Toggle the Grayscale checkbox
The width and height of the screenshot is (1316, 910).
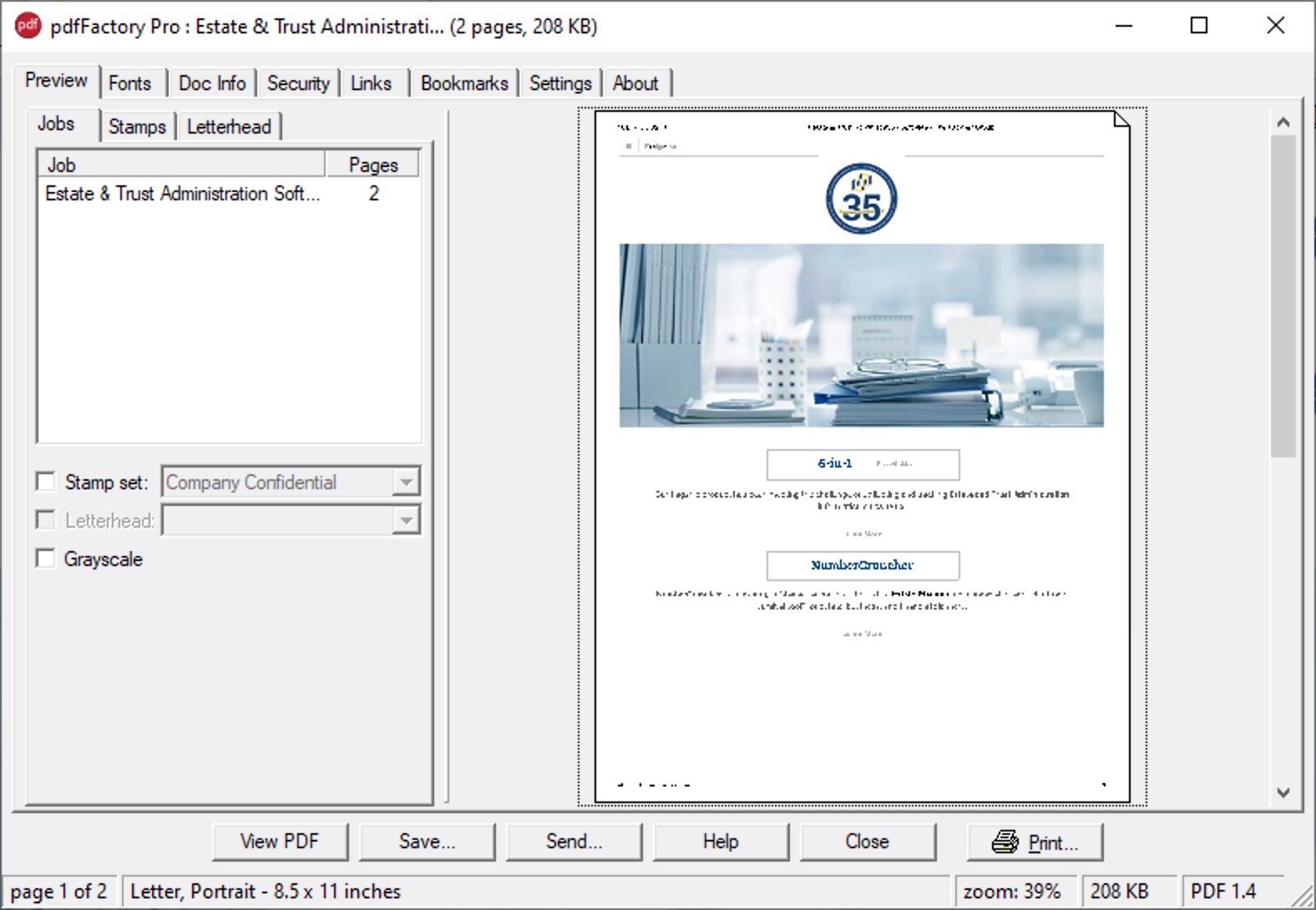(46, 559)
